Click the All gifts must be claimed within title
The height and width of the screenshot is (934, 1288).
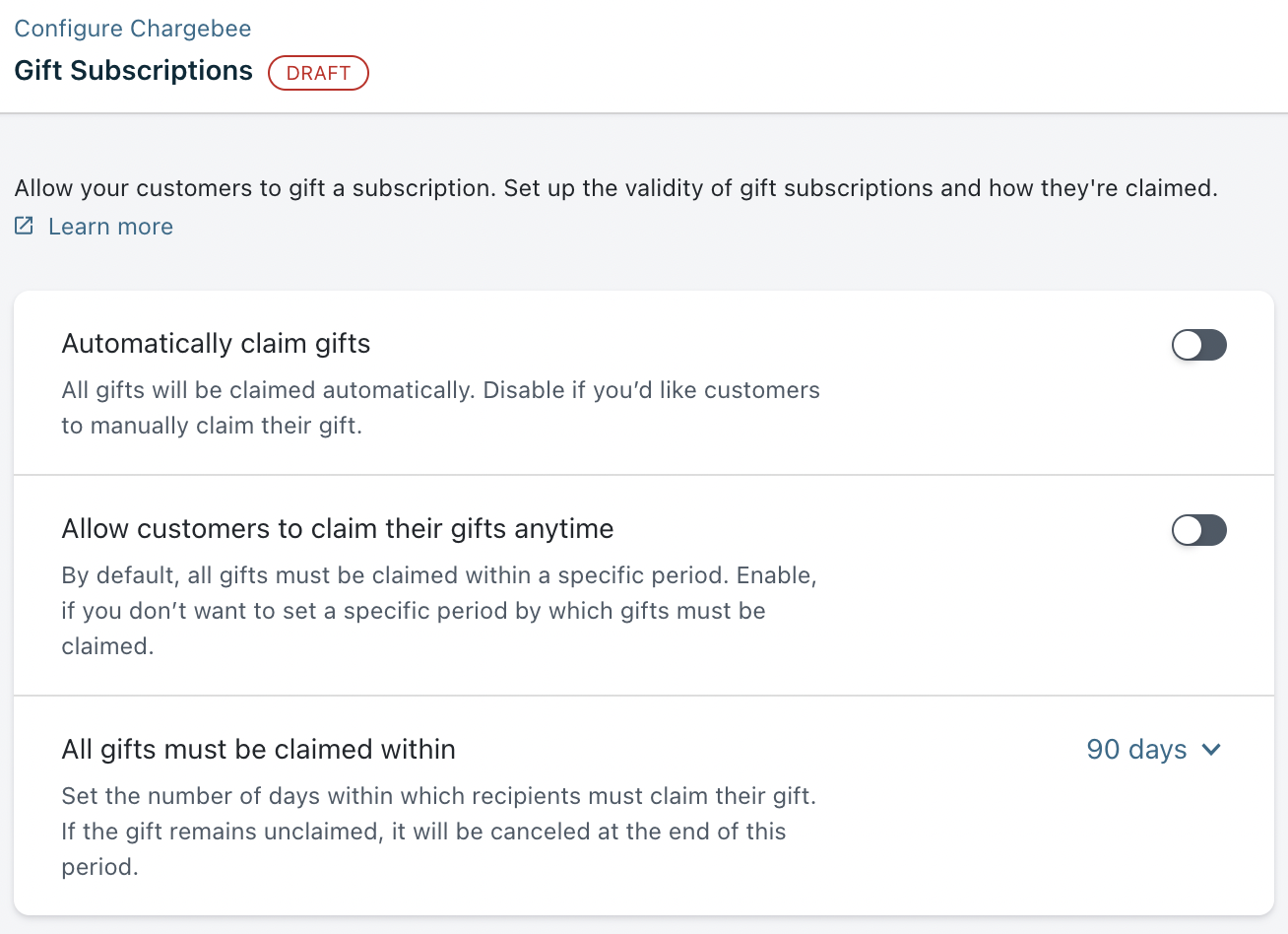tap(258, 750)
